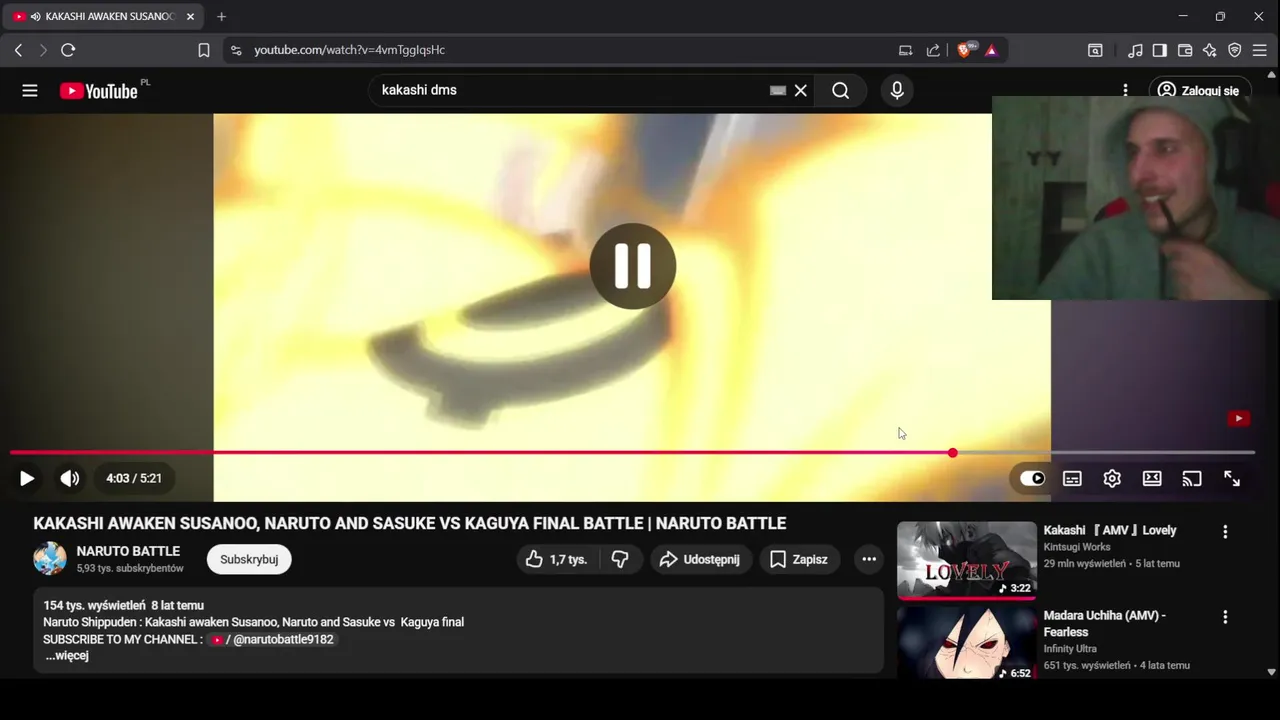Click the Udostępnij share button
This screenshot has width=1280, height=720.
(700, 559)
